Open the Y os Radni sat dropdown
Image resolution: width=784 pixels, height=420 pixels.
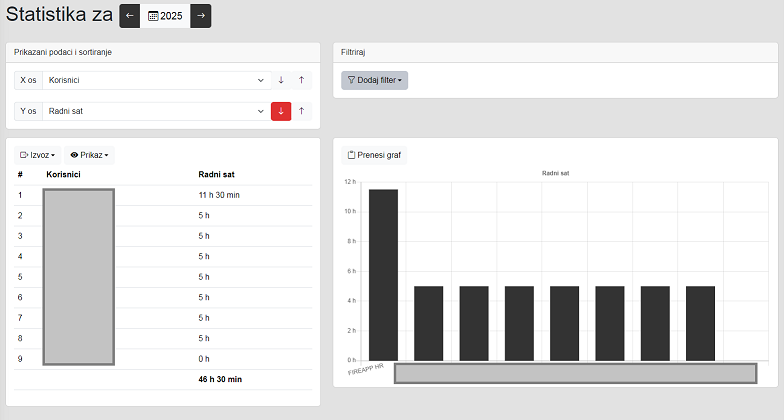click(156, 111)
